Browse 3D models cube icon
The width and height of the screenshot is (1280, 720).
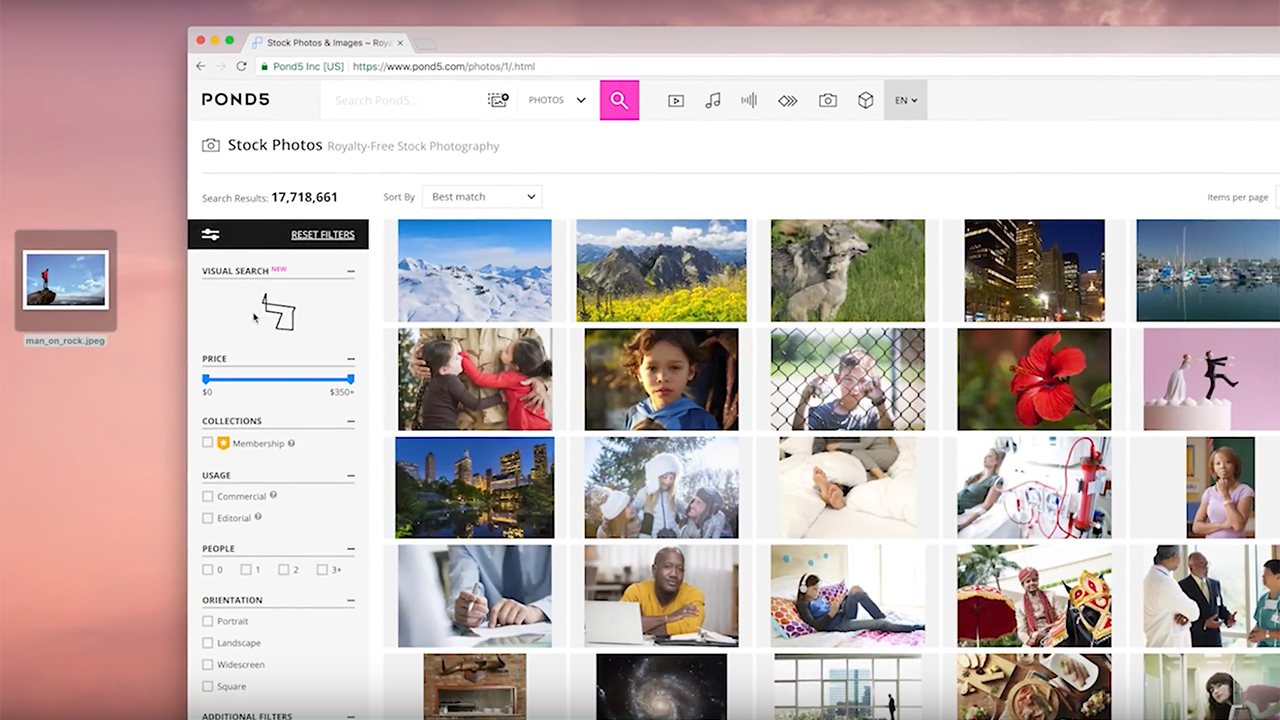tap(866, 100)
